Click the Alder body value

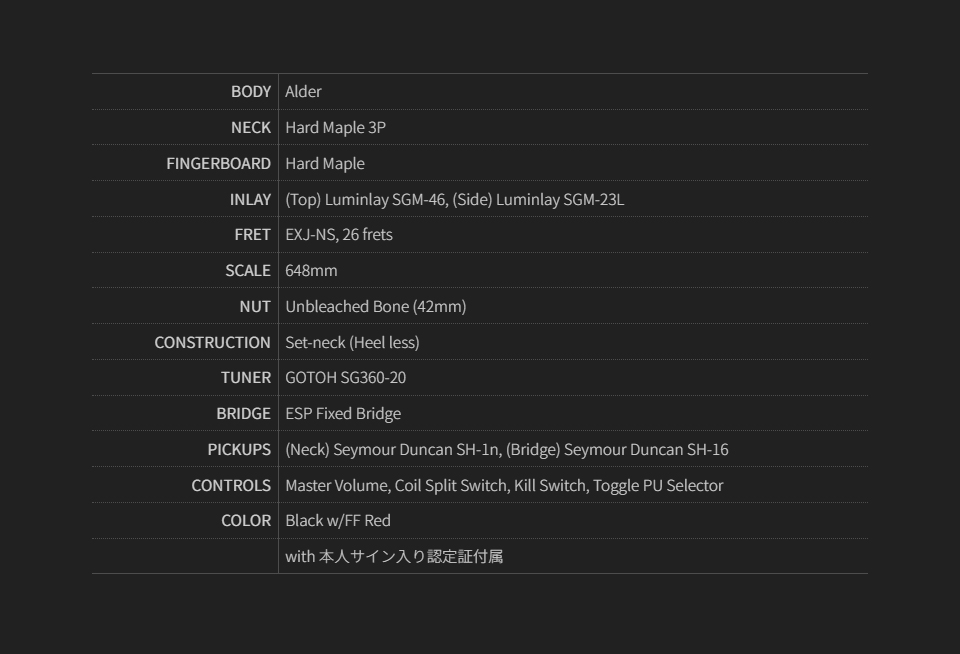pyautogui.click(x=303, y=92)
